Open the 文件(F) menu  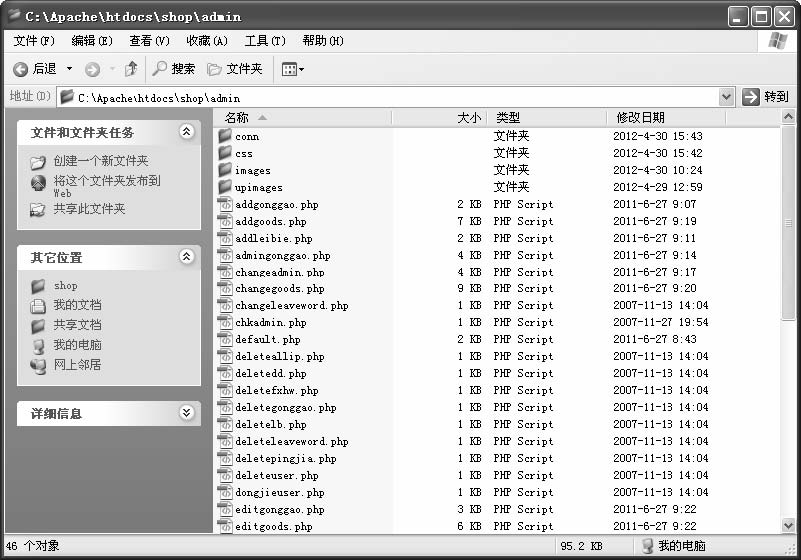(34, 41)
